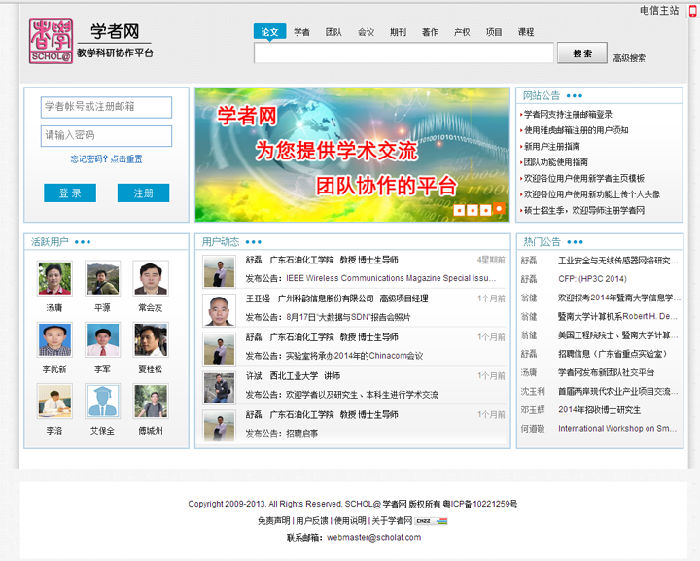Expand more dots next to 网站公告
This screenshot has width=700, height=561.
574,96
